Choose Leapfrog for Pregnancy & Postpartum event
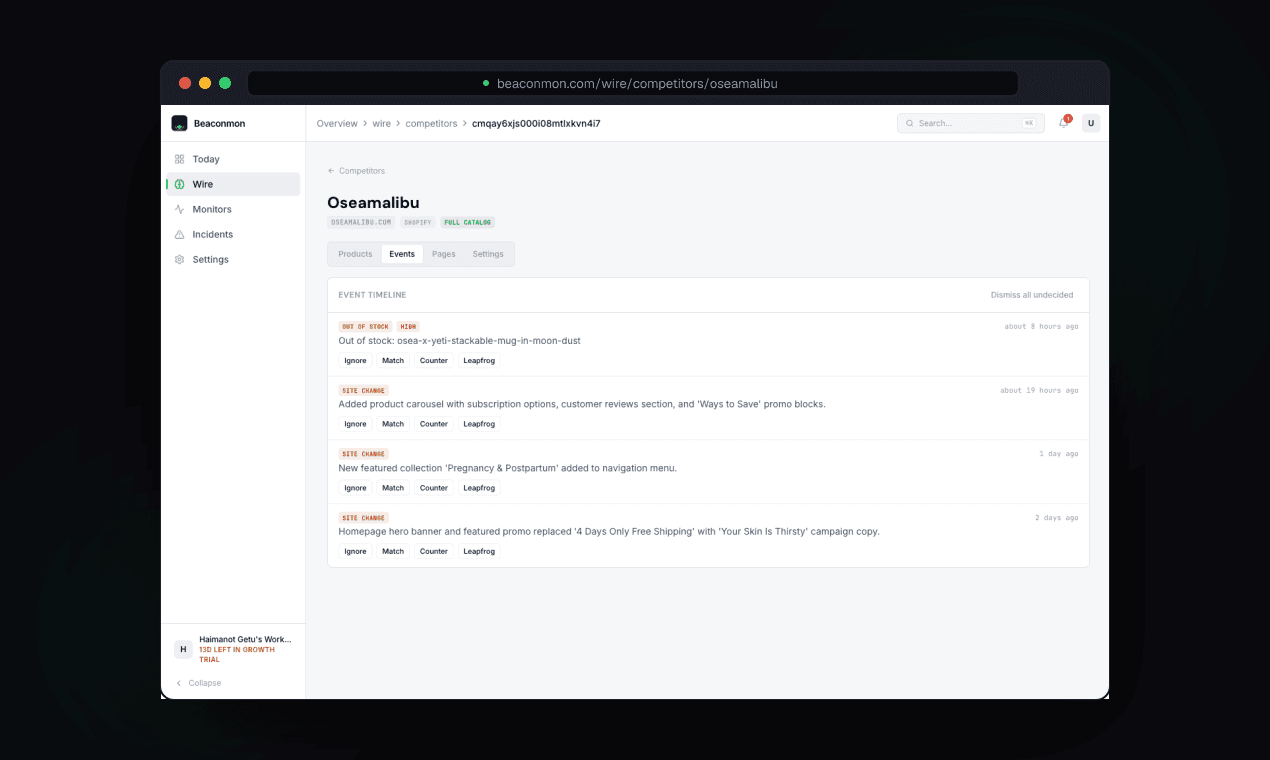Screen dimensions: 1270x760 [479, 488]
